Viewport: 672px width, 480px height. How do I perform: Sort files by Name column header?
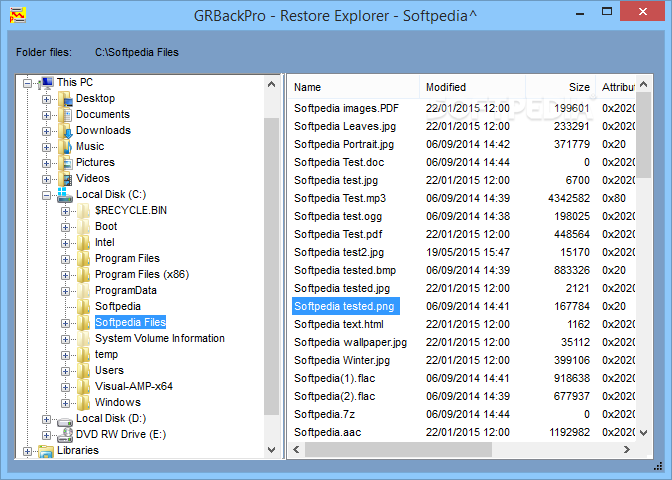pyautogui.click(x=353, y=87)
